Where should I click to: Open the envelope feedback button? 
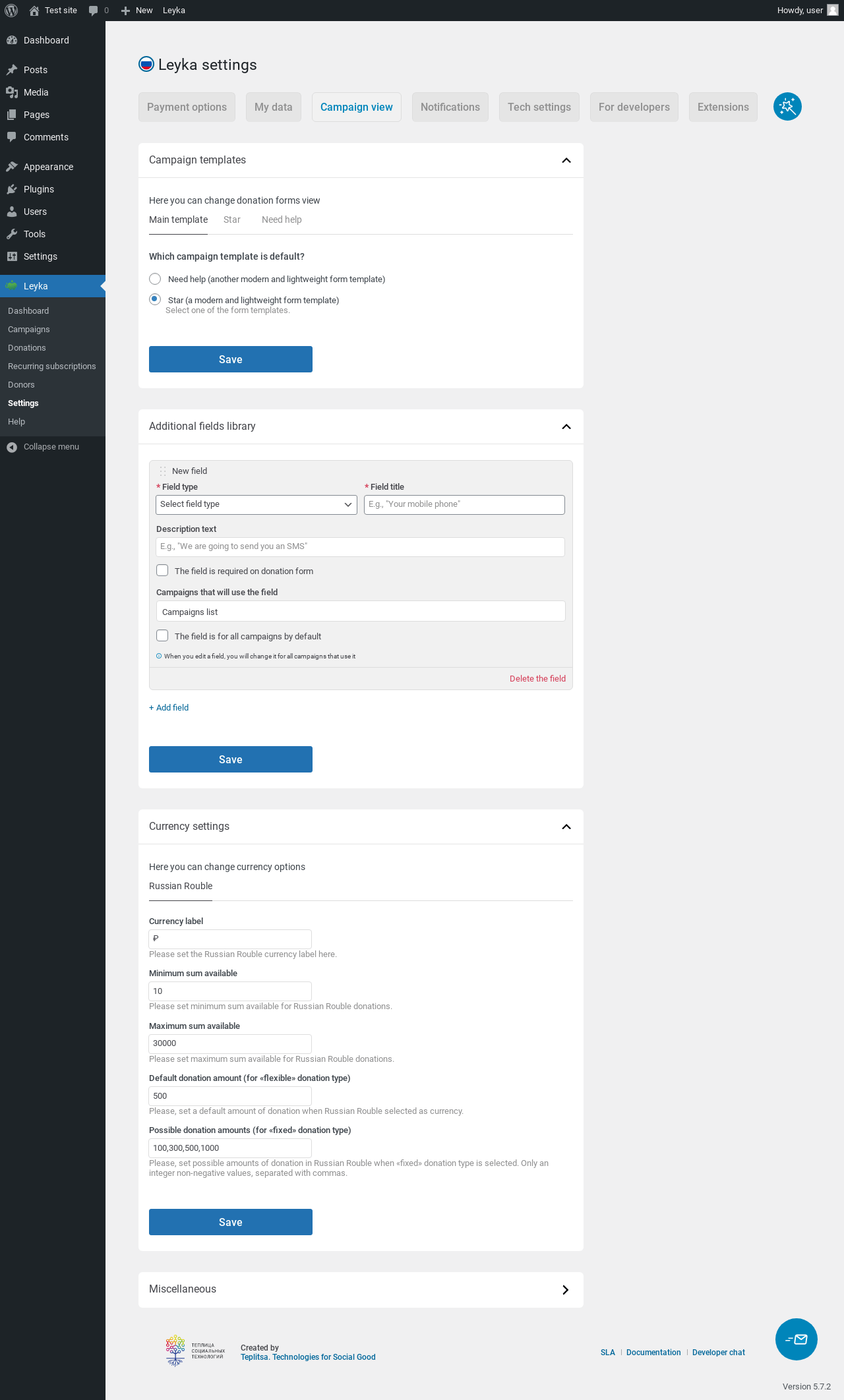point(796,1339)
